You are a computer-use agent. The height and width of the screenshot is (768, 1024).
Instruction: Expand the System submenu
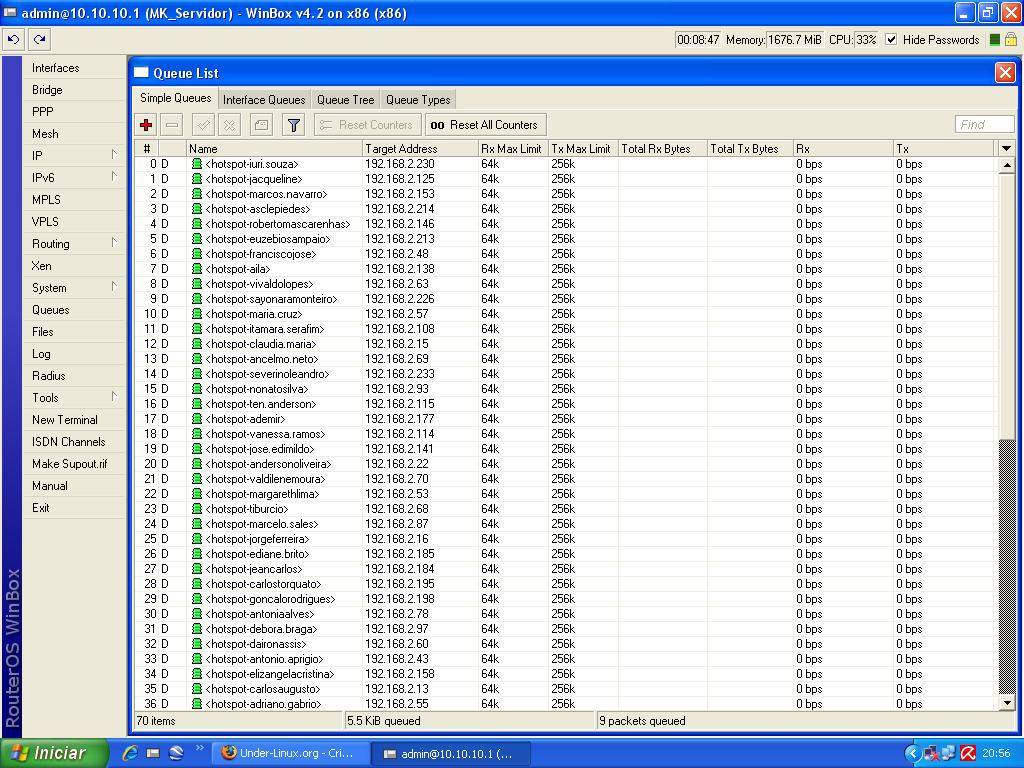[x=114, y=286]
